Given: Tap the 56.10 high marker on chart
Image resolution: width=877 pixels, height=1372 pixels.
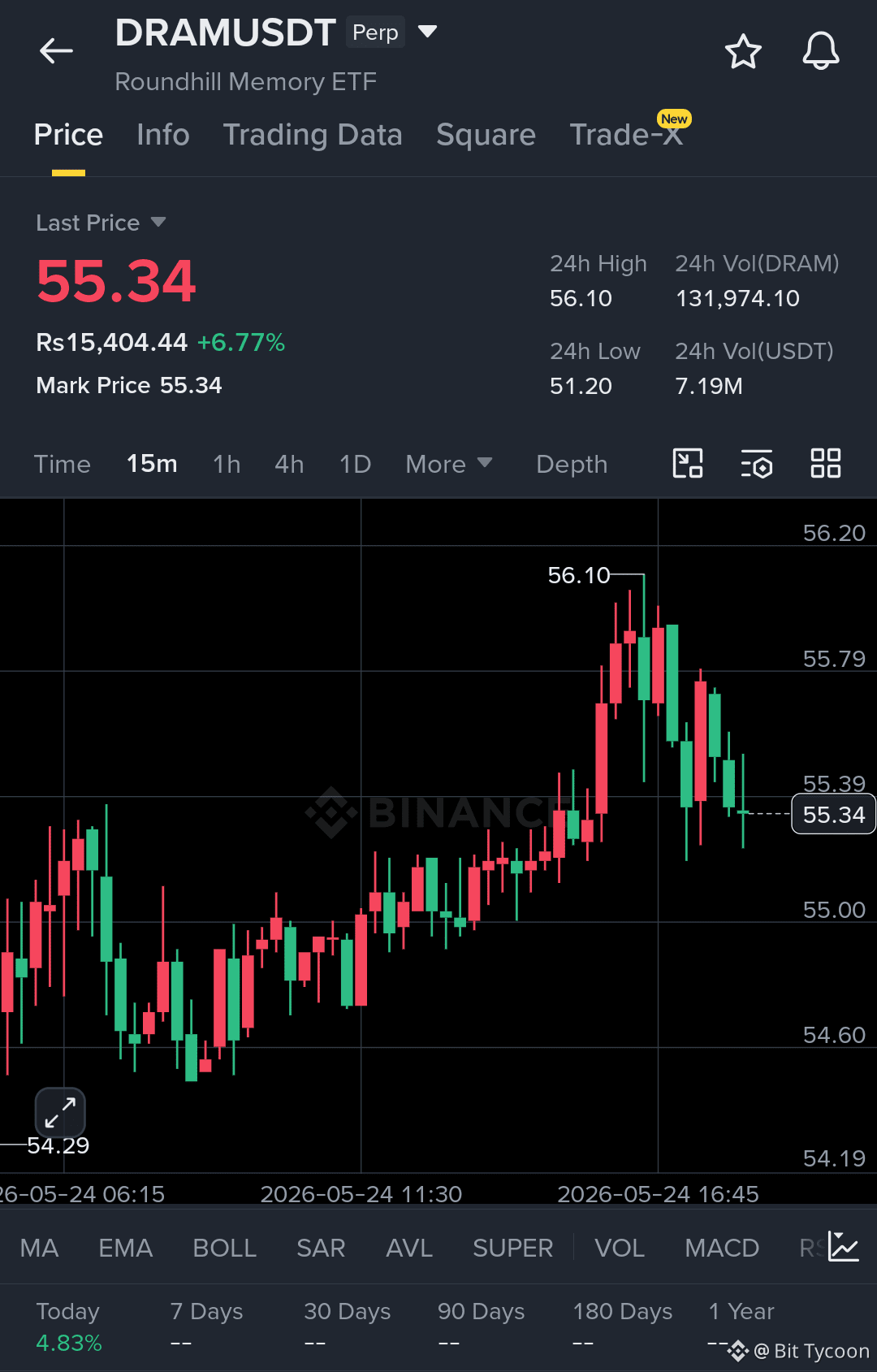Looking at the screenshot, I should click(578, 575).
